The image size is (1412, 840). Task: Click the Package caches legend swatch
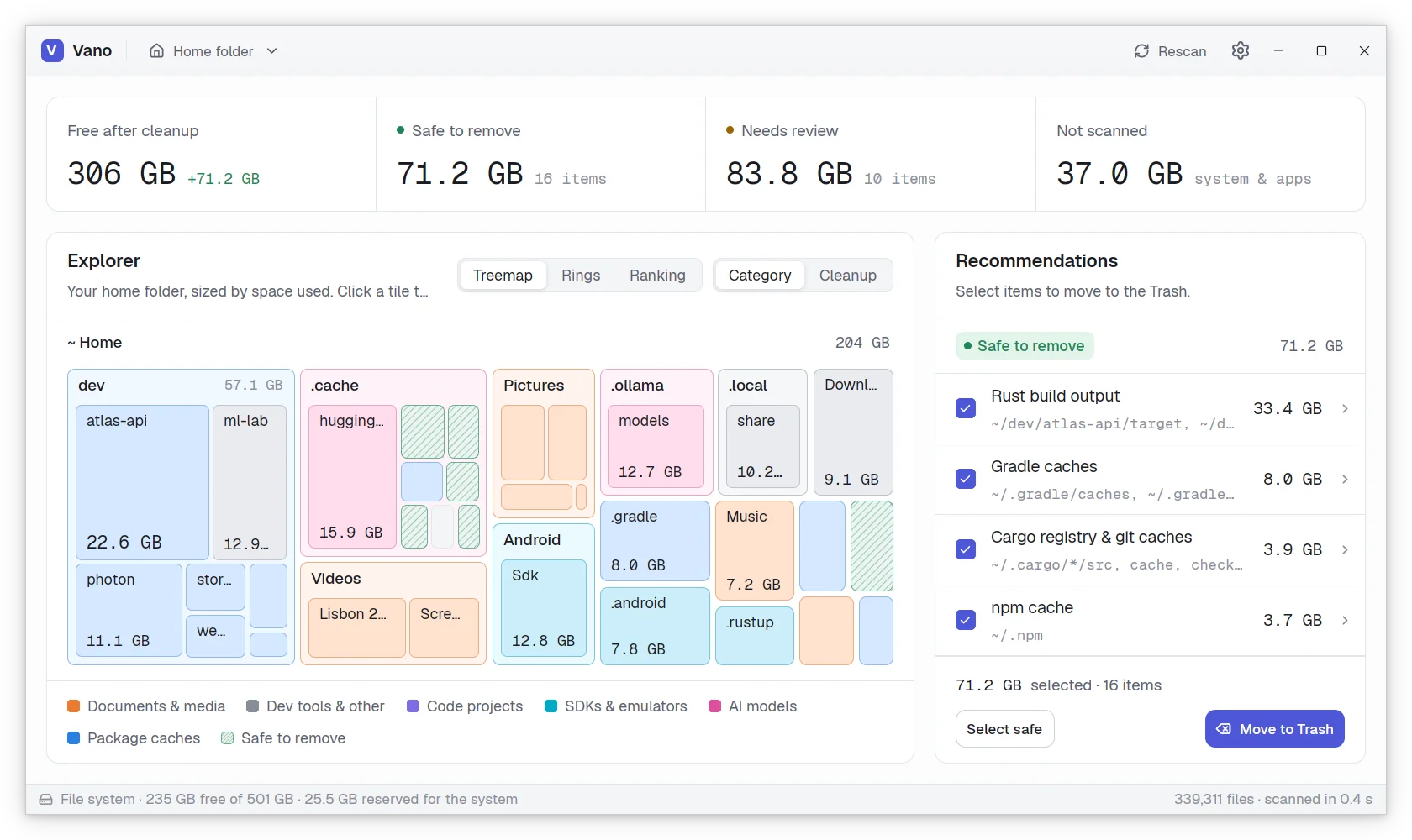tap(74, 738)
